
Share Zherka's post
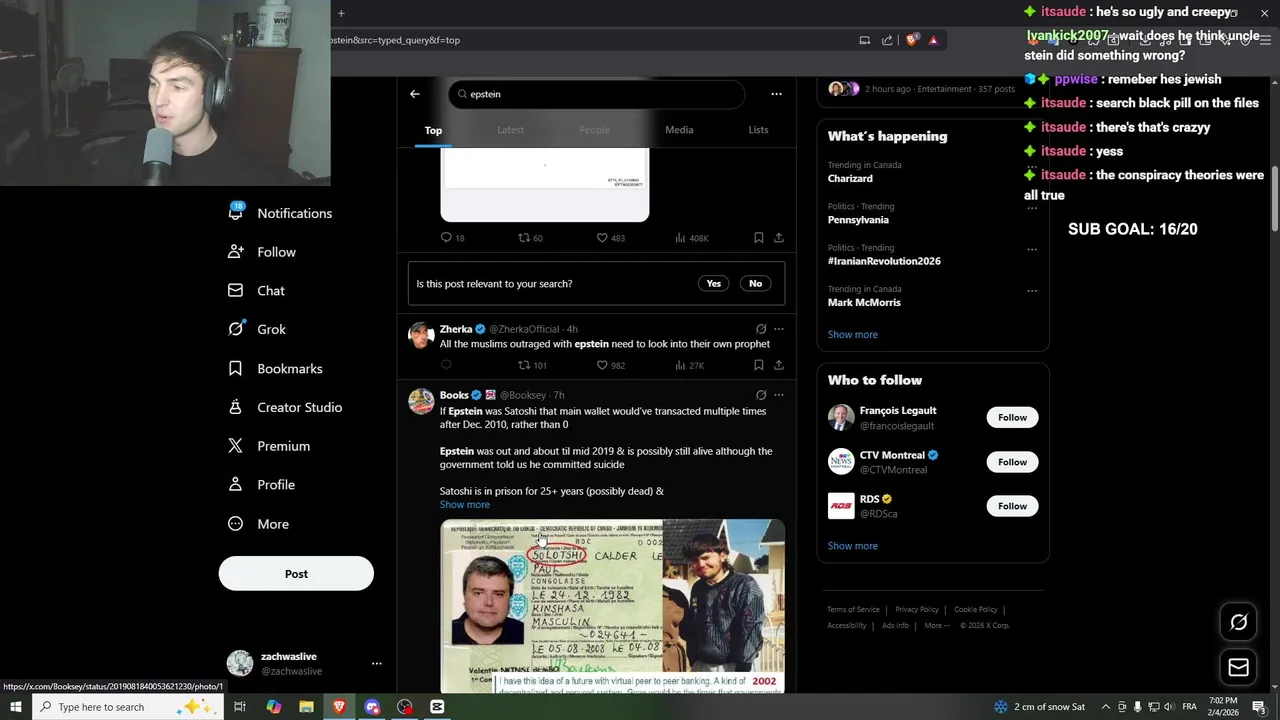pos(778,365)
